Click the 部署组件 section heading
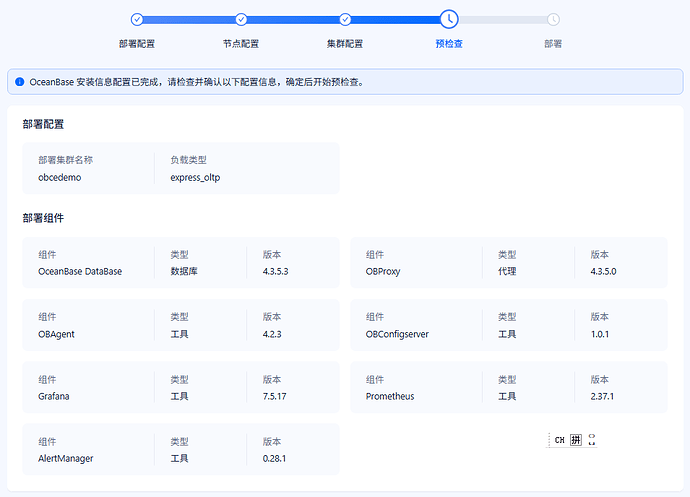 point(43,218)
